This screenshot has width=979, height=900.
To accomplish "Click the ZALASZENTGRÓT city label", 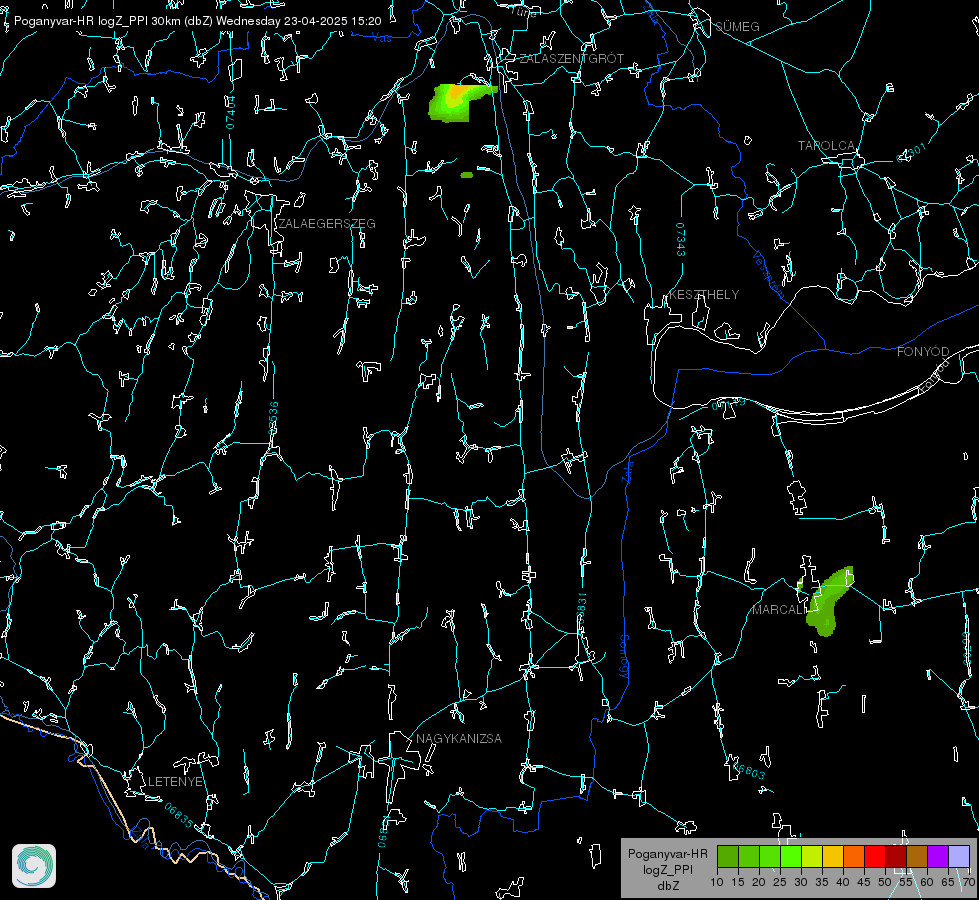I will pyautogui.click(x=571, y=59).
